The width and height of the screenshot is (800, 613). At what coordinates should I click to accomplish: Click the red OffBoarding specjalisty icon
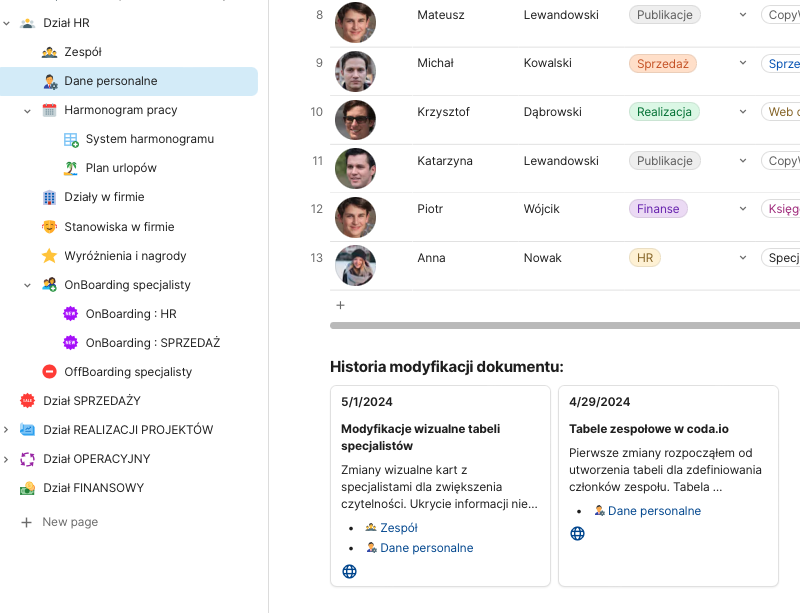pyautogui.click(x=49, y=372)
